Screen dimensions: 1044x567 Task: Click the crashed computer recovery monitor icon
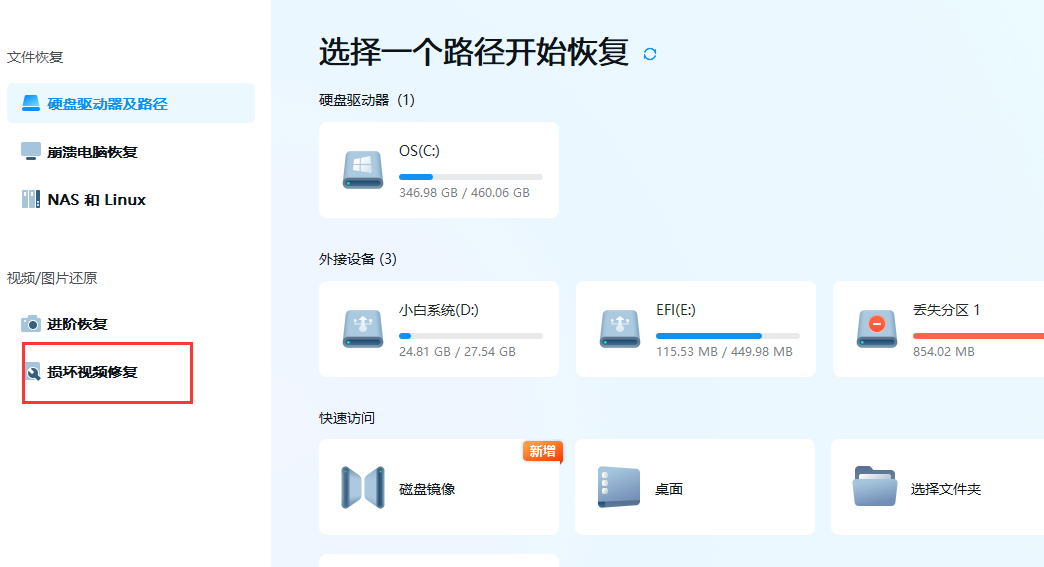[x=31, y=152]
